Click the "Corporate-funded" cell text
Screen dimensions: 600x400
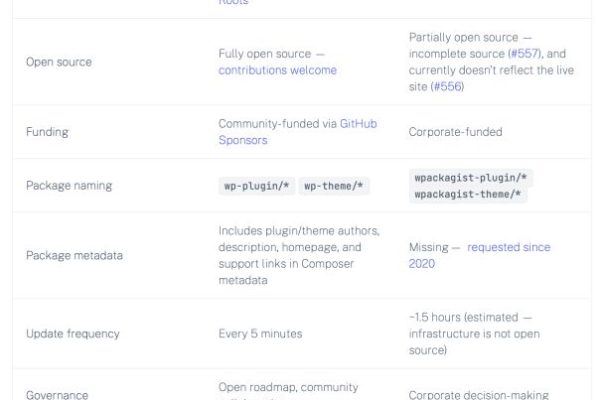[455, 132]
